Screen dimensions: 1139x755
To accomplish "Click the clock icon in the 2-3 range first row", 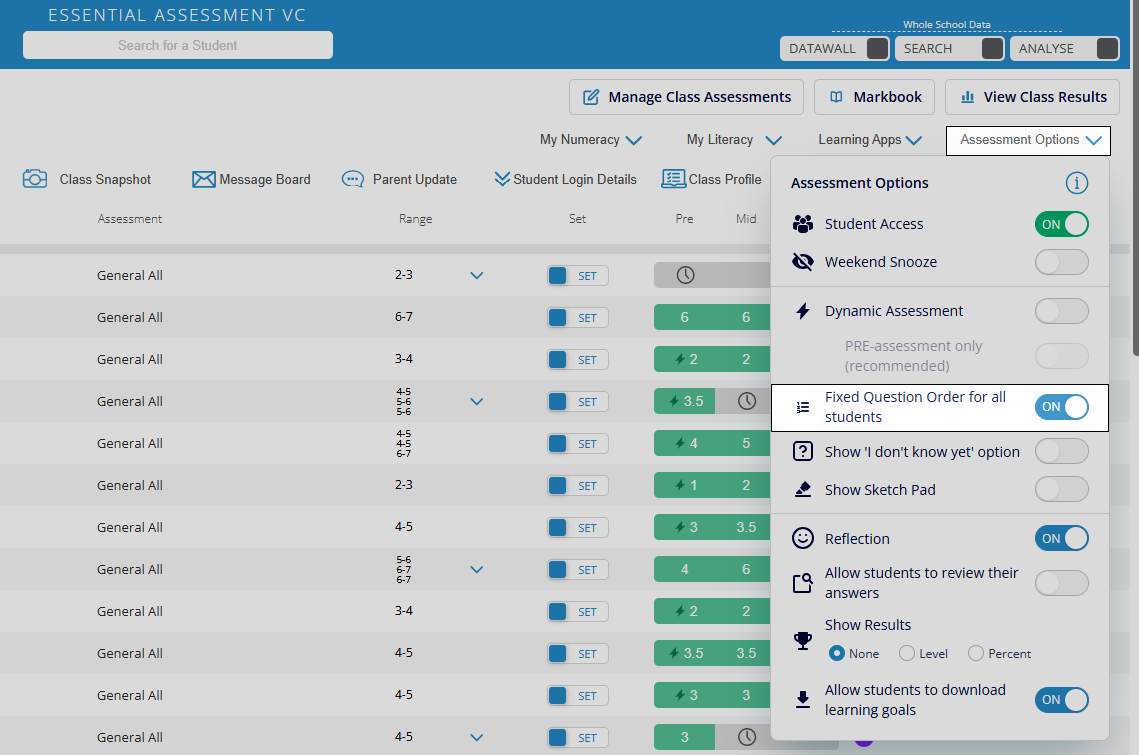I will [685, 275].
